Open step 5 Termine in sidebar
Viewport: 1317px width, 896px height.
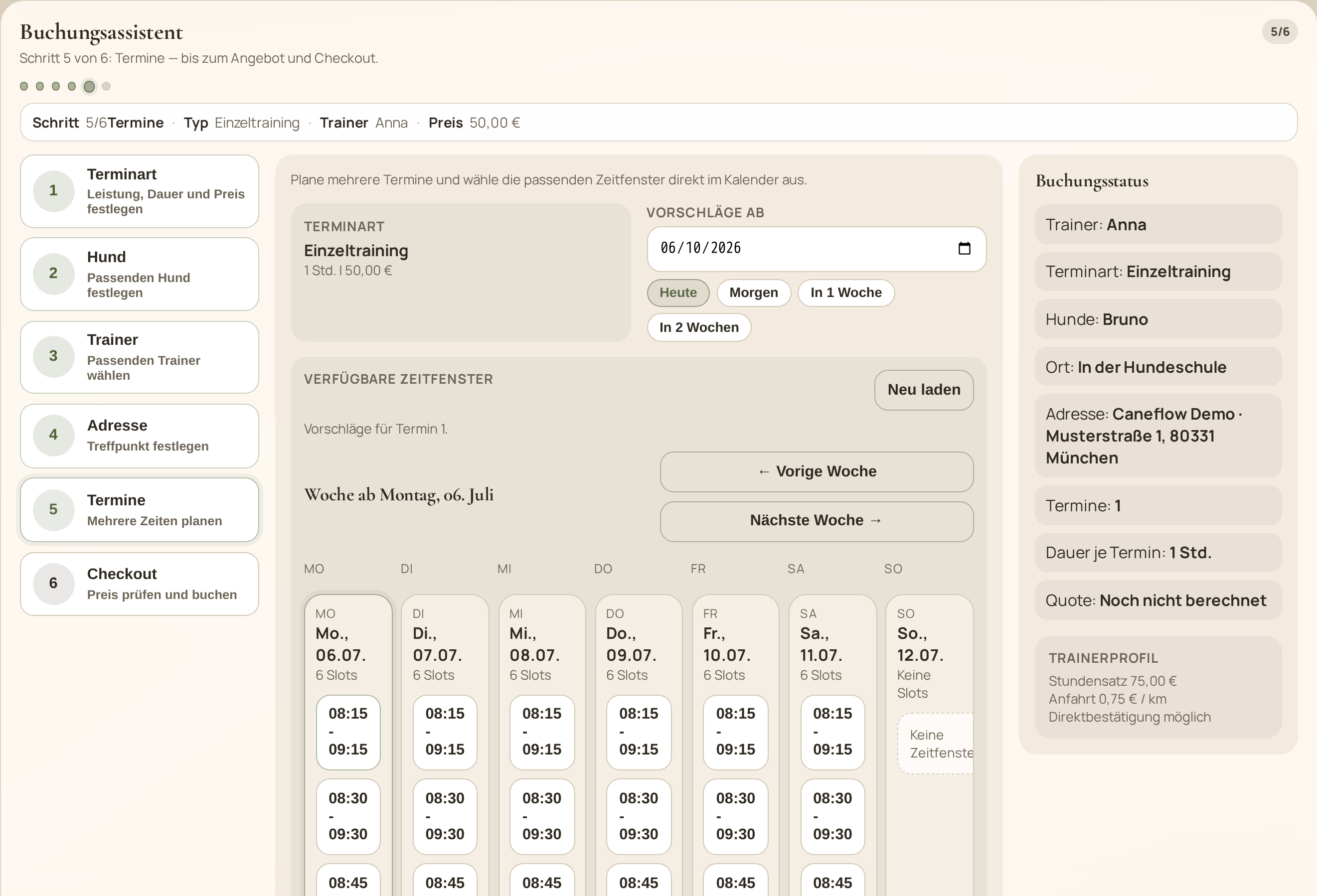click(140, 510)
